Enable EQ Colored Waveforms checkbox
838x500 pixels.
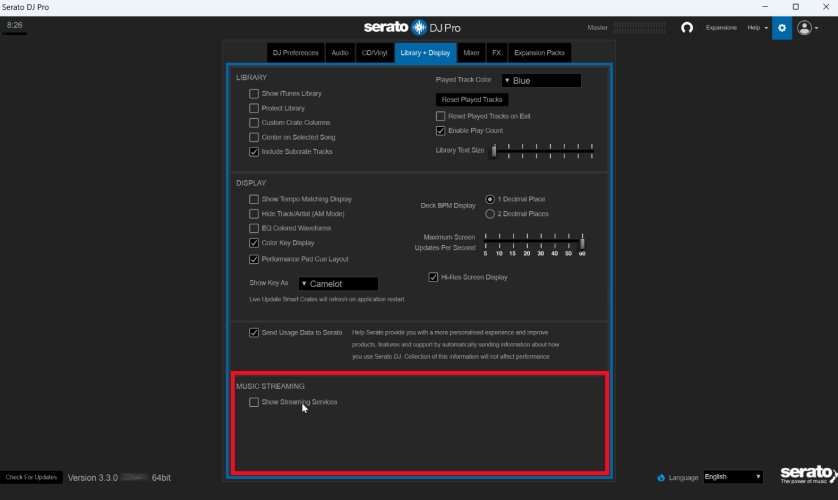[x=254, y=228]
